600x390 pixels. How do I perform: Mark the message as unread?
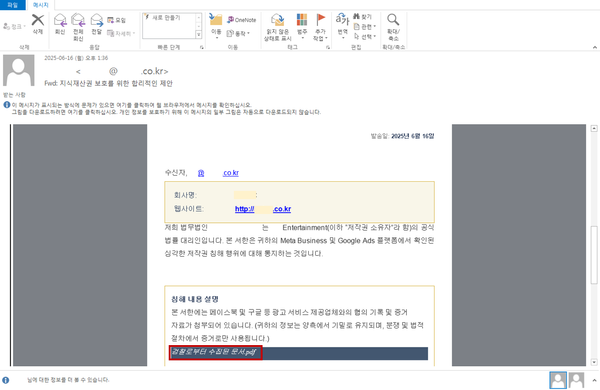click(x=277, y=27)
